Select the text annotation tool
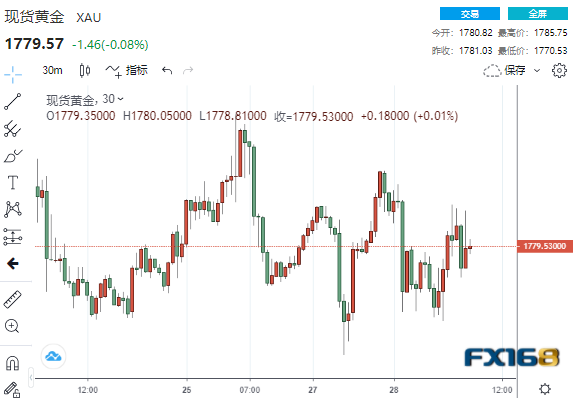The image size is (573, 399). coord(13,182)
